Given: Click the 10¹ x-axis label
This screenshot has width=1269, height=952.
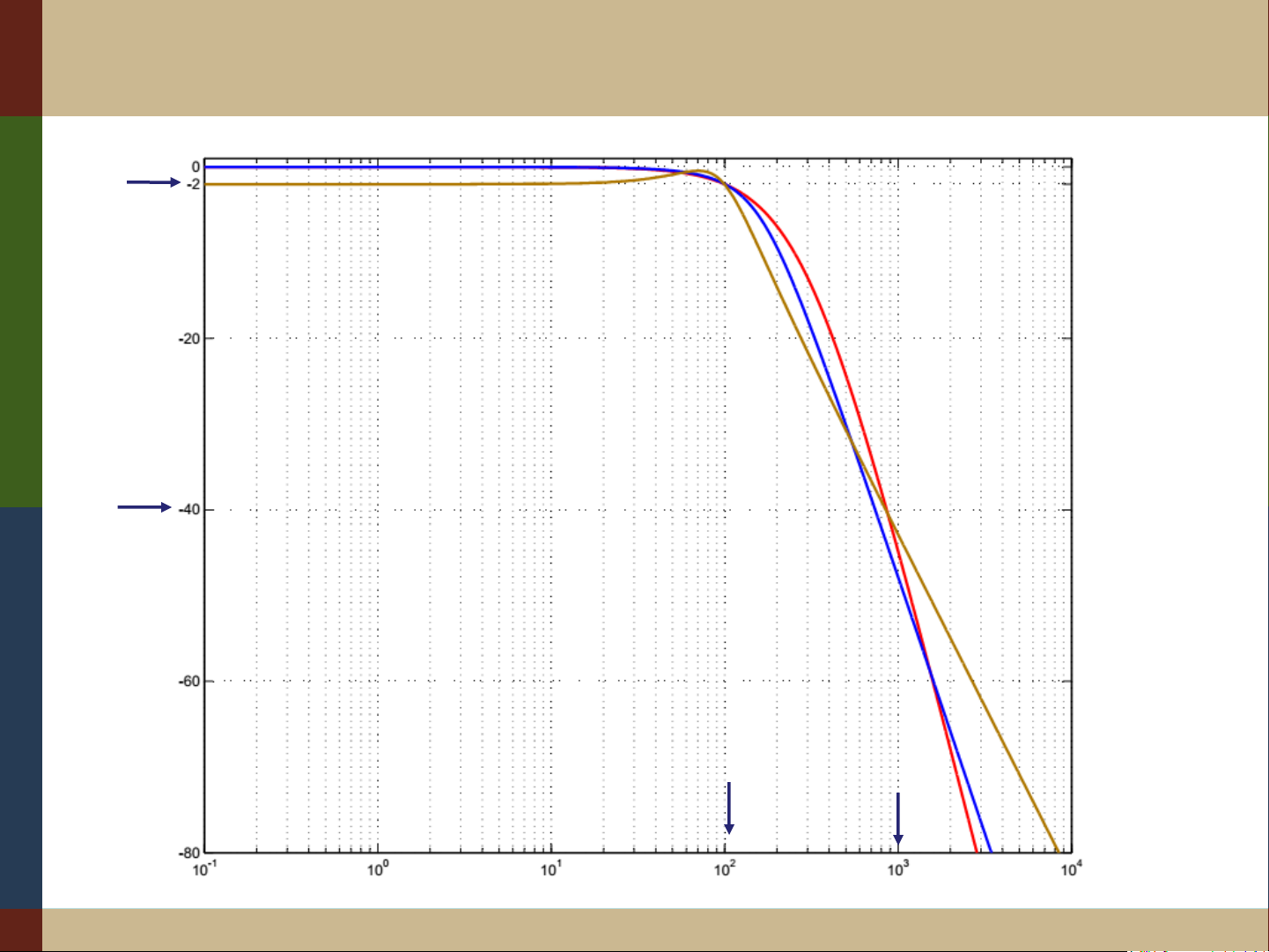Looking at the screenshot, I should 551,870.
